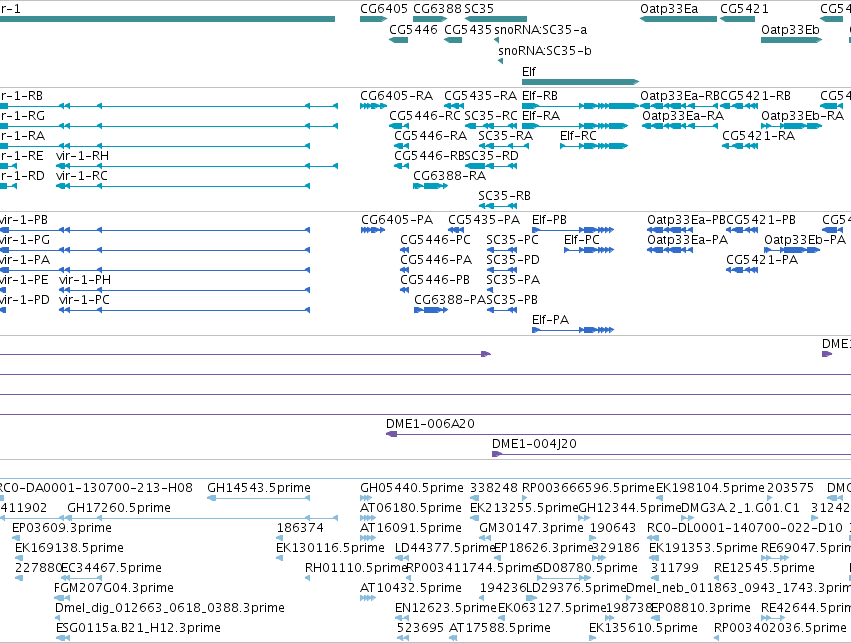Viewport: 851px width, 643px height.
Task: Click the ESG0115a.B21_H12.3prime label
Action: [x=138, y=628]
